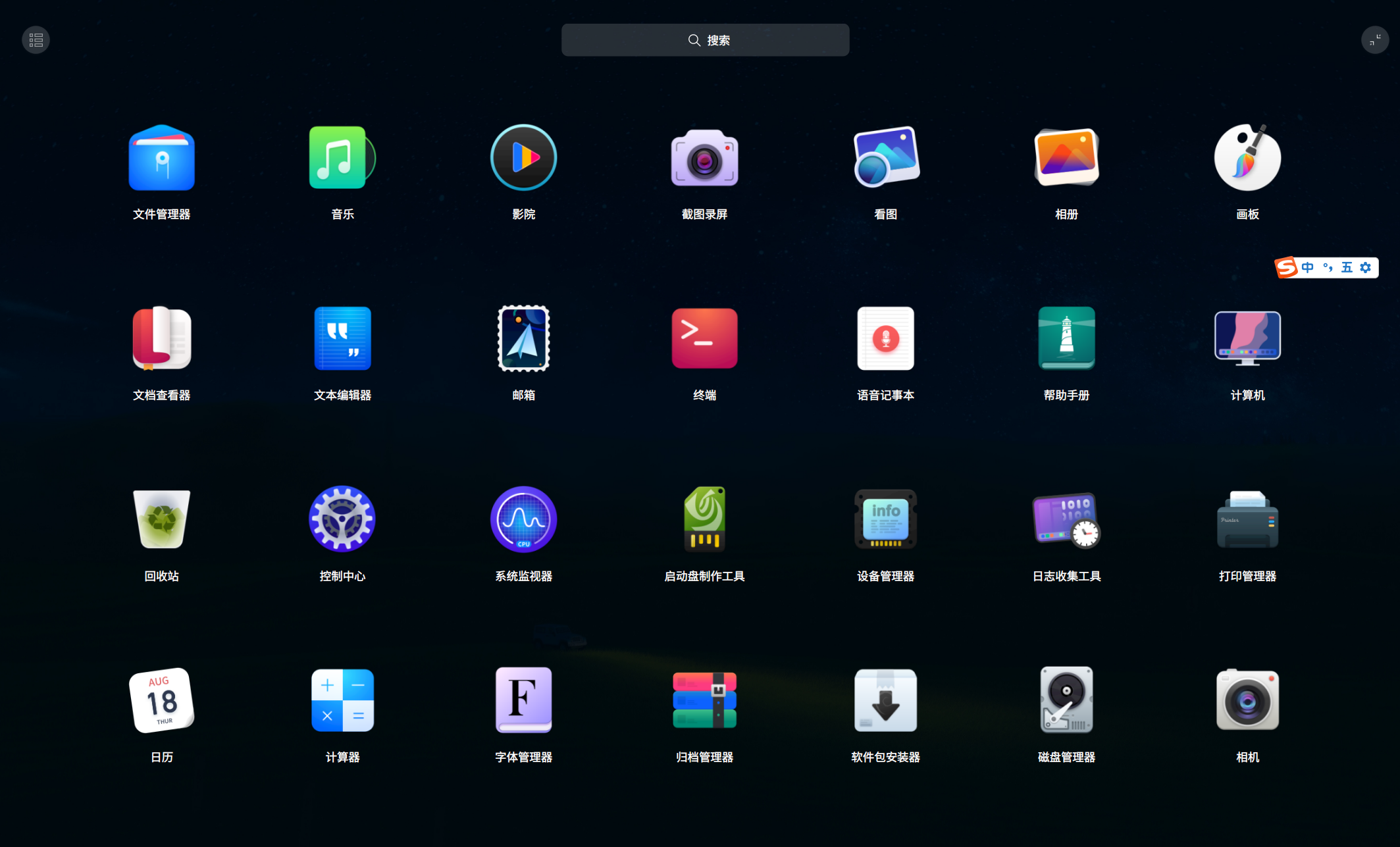Toggle punctuation mode in input bar
Screen dimensions: 1400x847
(x=1328, y=267)
